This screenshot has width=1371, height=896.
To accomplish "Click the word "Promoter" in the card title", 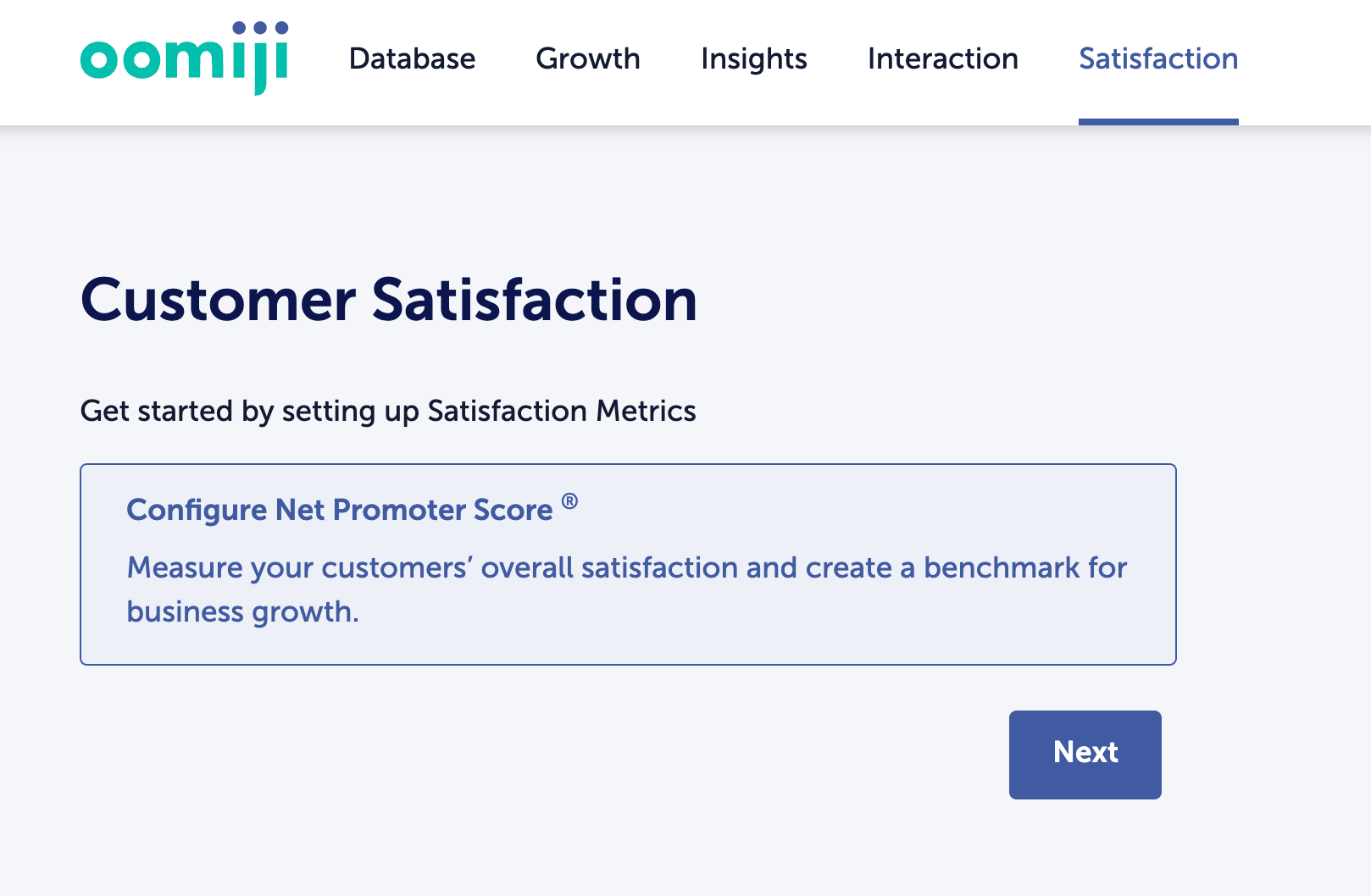I will click(x=399, y=510).
